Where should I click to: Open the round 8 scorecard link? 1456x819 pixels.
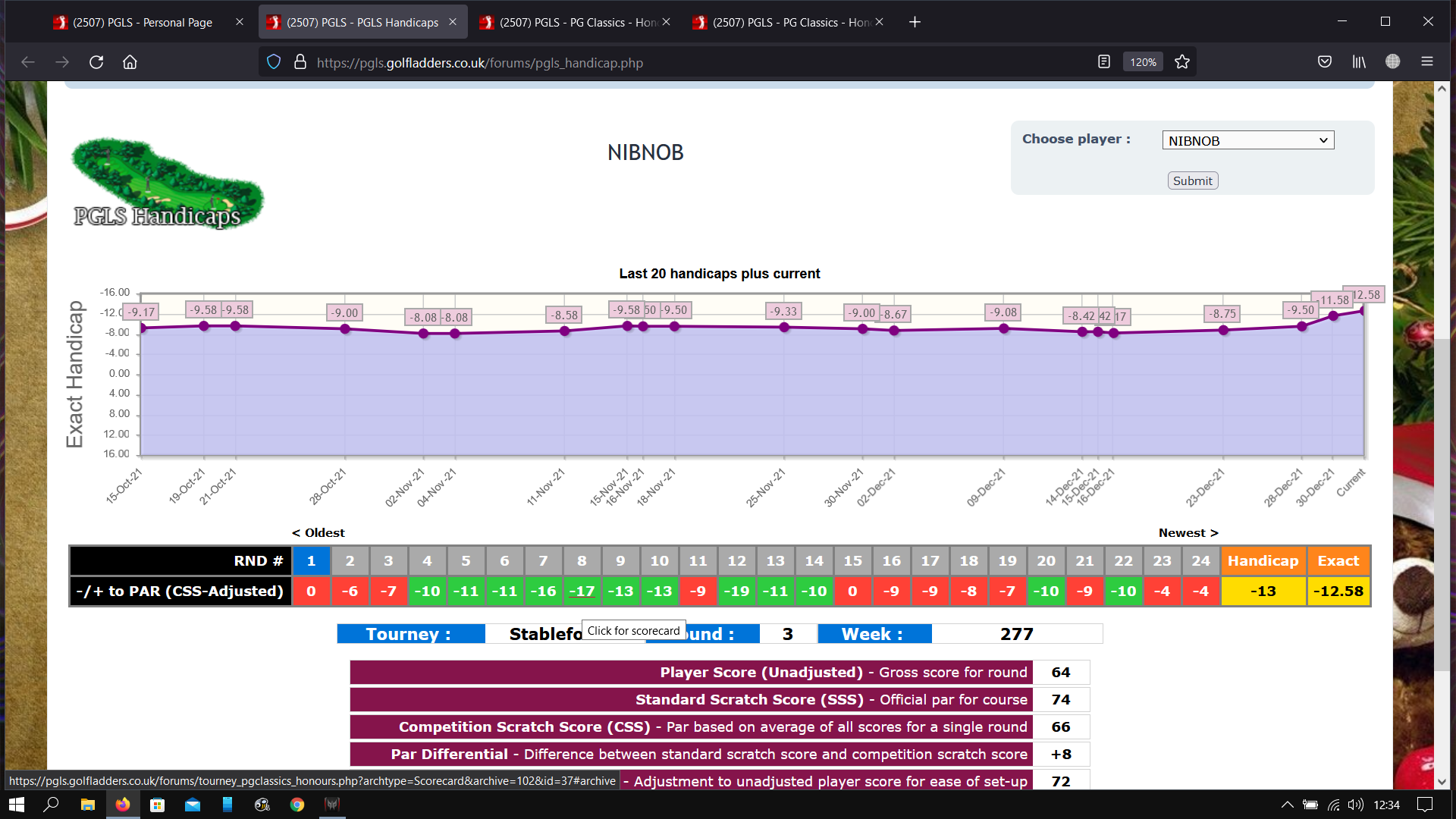click(582, 591)
